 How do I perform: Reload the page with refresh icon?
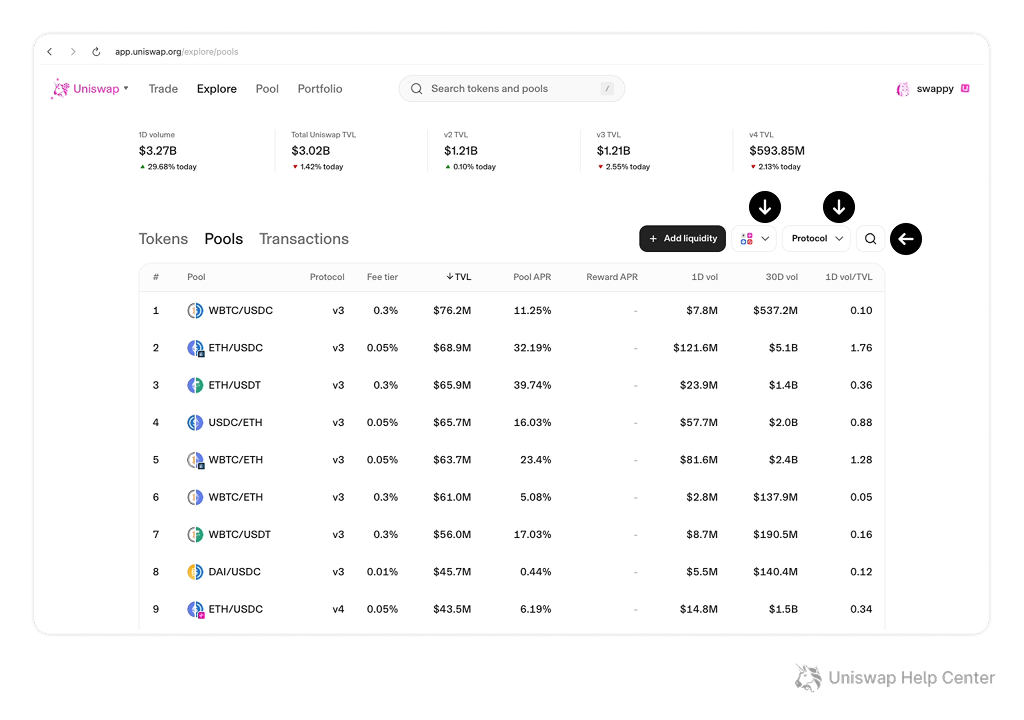click(96, 52)
